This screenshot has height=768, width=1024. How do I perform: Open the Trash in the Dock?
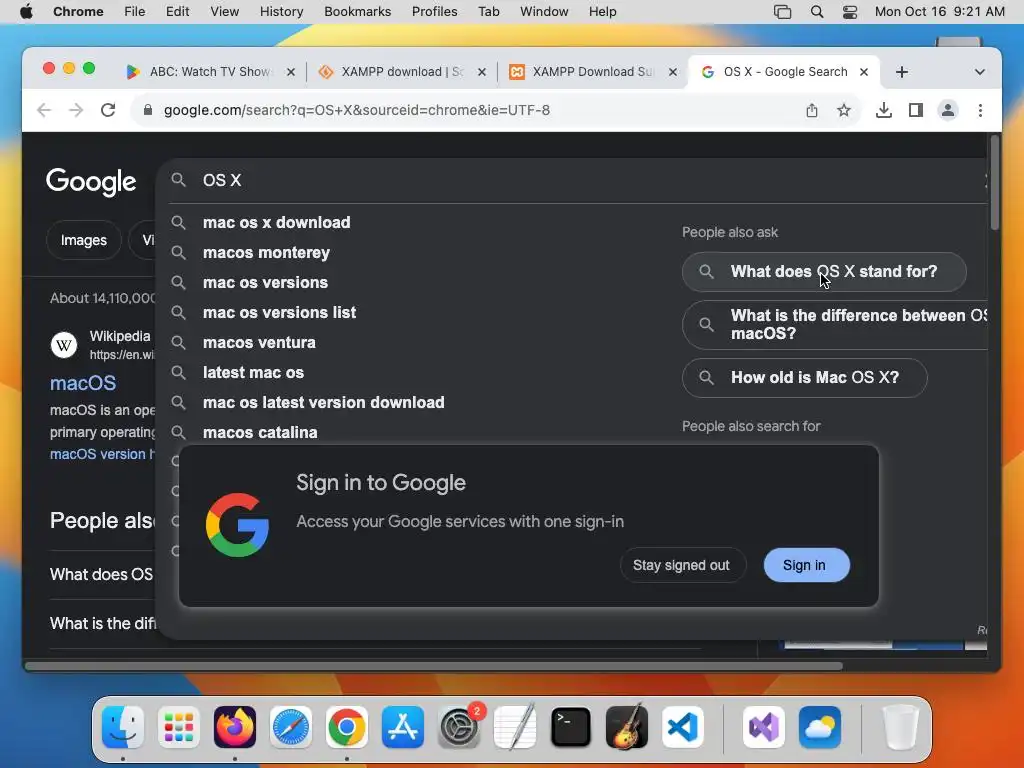pos(901,727)
